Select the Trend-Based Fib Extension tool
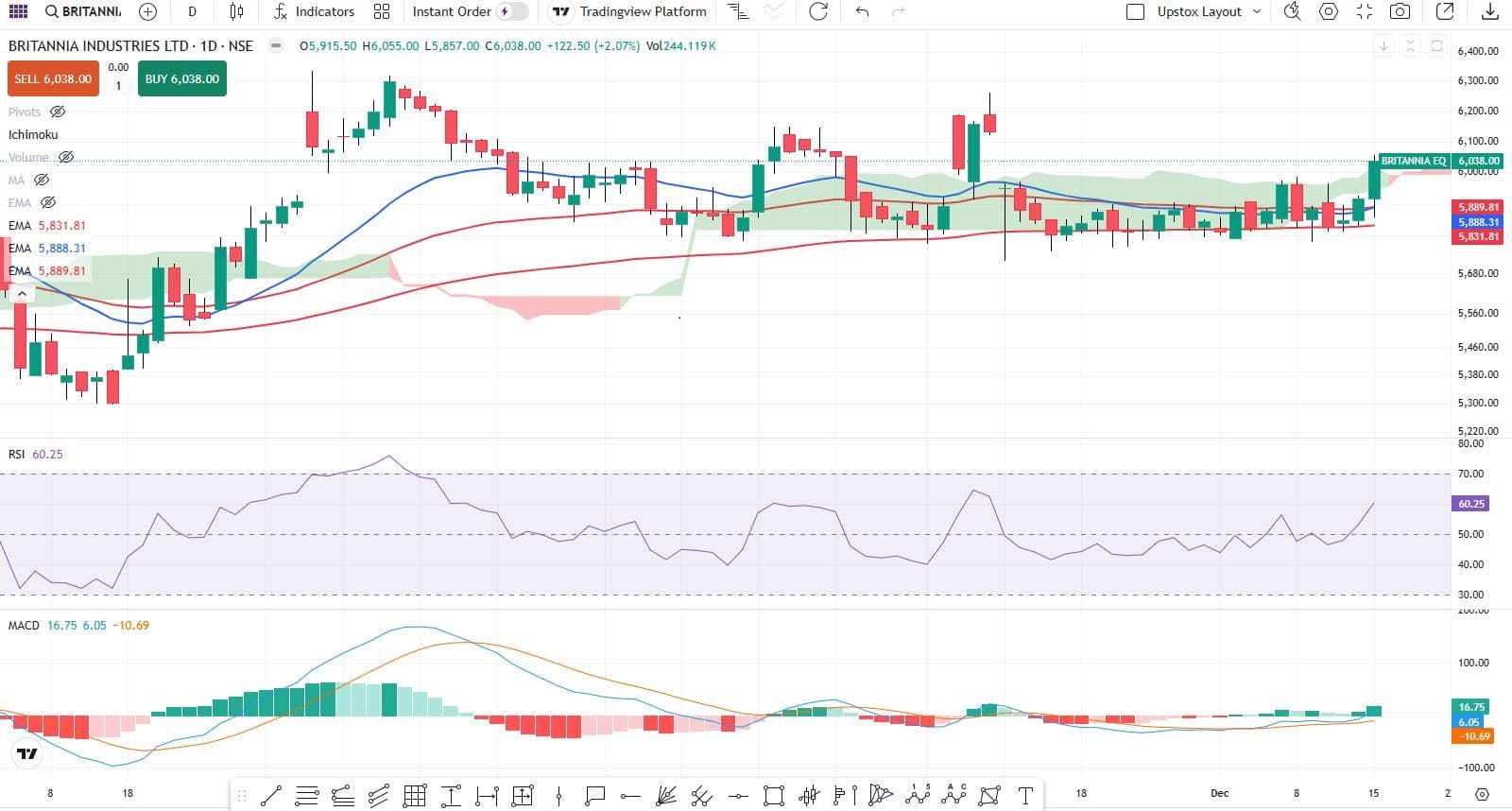1512x811 pixels. point(343,796)
